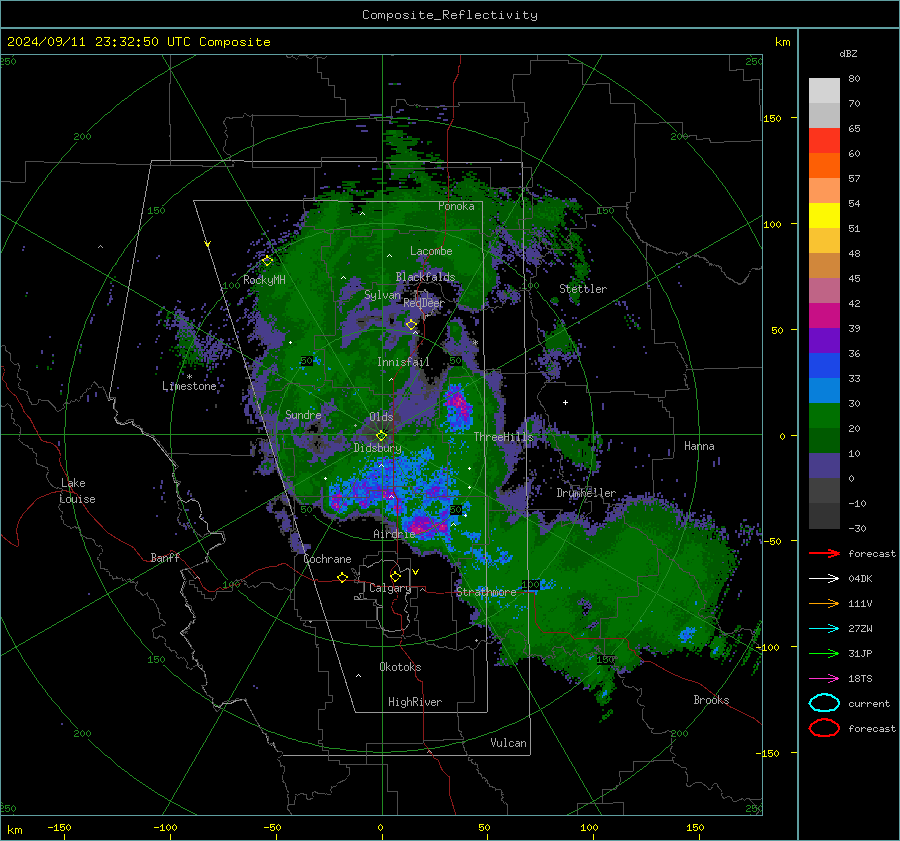Screen dimensions: 900x841
Task: Click the Stettler city label
Action: coord(583,289)
